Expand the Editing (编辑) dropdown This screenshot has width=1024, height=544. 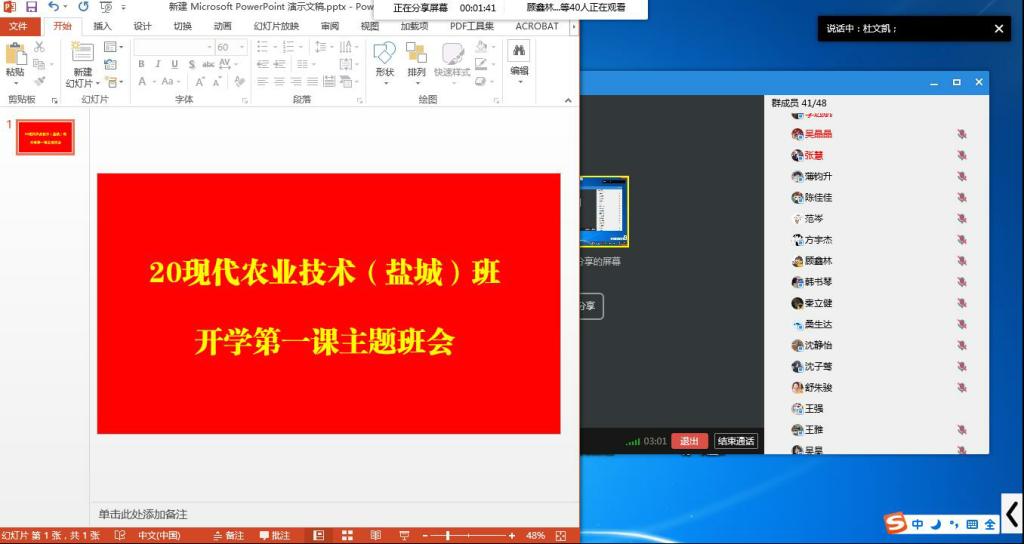point(519,60)
